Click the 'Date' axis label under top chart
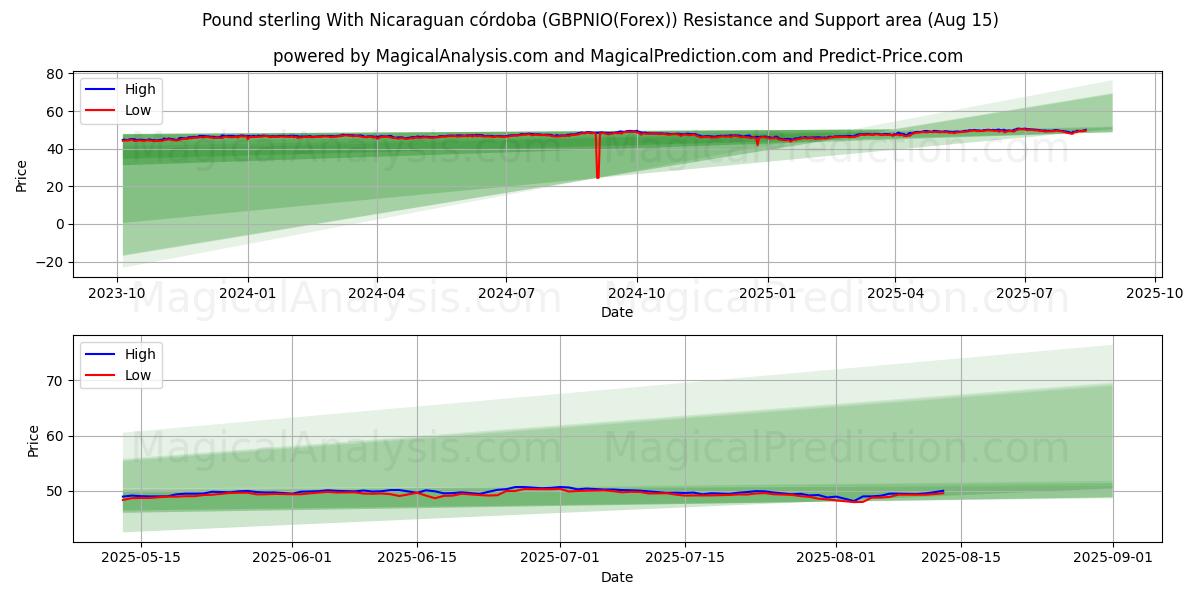Screen dimensions: 1200x600 click(617, 312)
